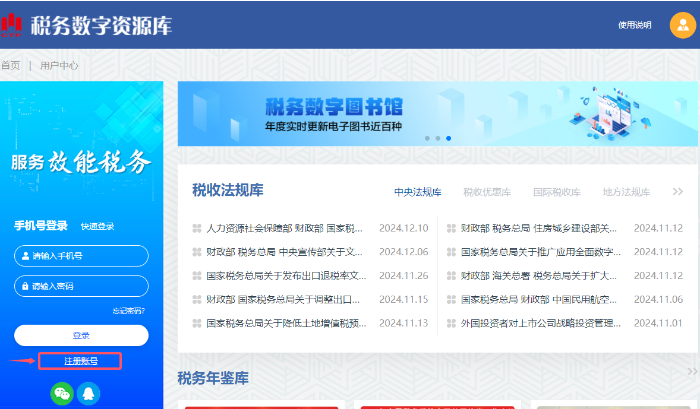700x409 pixels.
Task: Open the 使用说明 usage guide link
Action: point(634,26)
